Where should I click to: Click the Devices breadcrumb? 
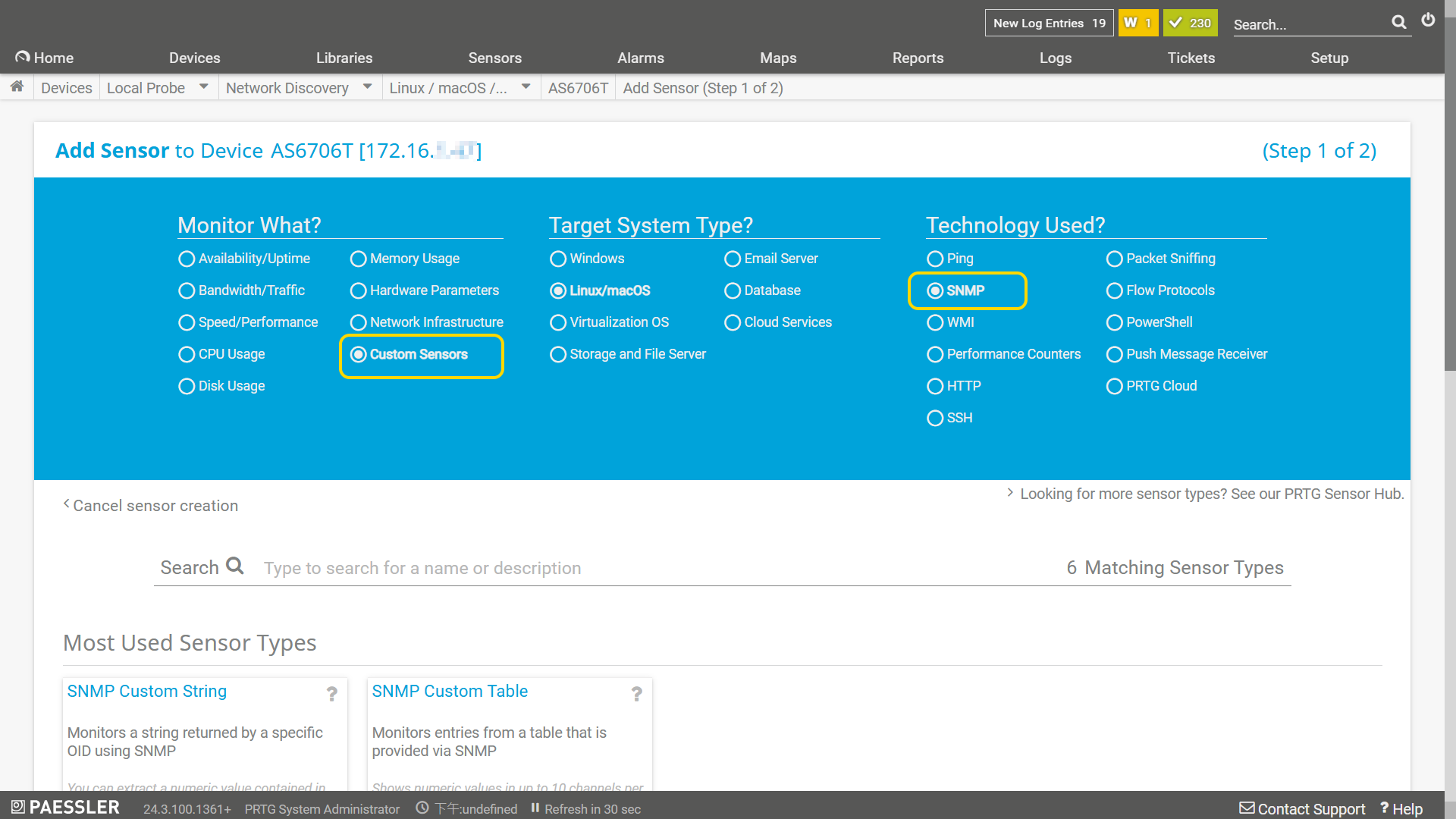point(67,88)
